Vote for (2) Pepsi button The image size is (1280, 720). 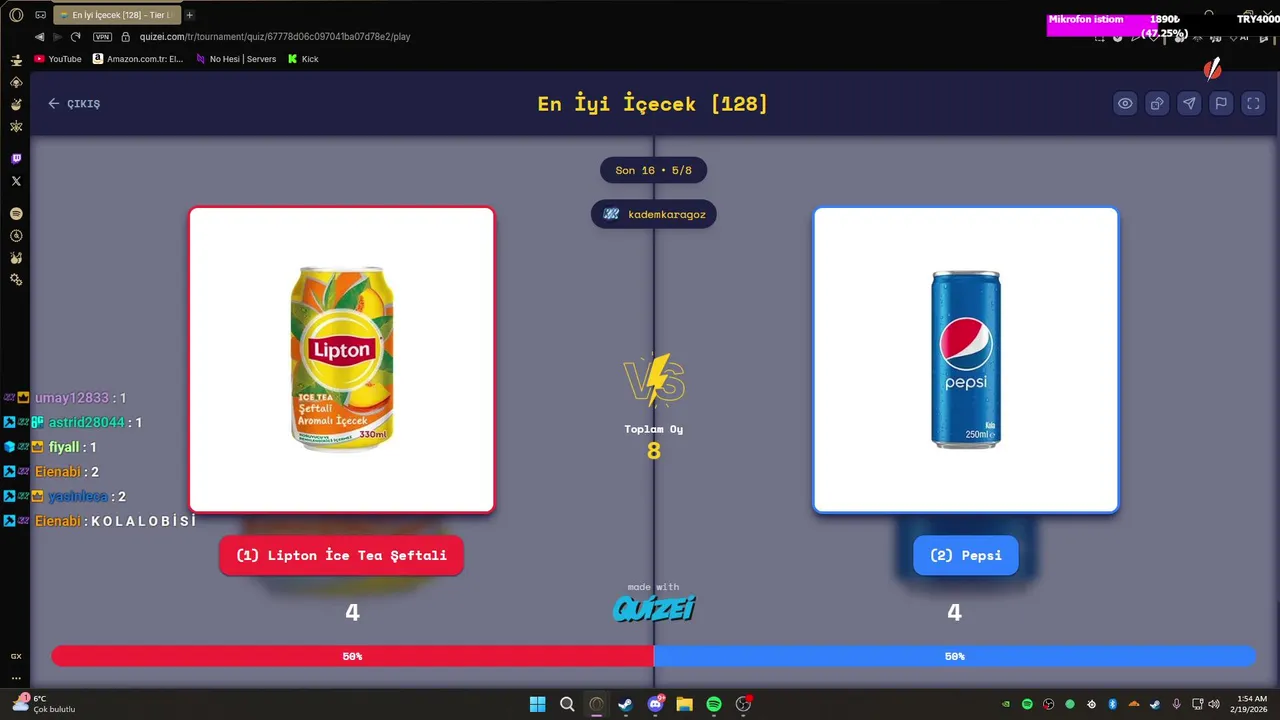coord(965,555)
